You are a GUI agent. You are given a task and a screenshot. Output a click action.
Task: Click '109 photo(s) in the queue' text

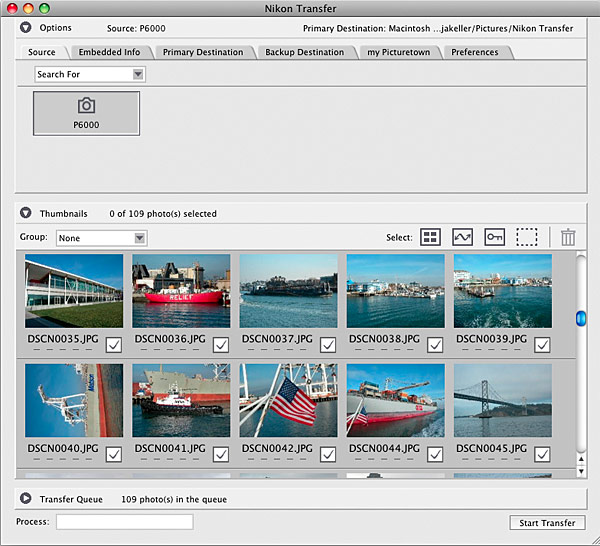coord(174,499)
